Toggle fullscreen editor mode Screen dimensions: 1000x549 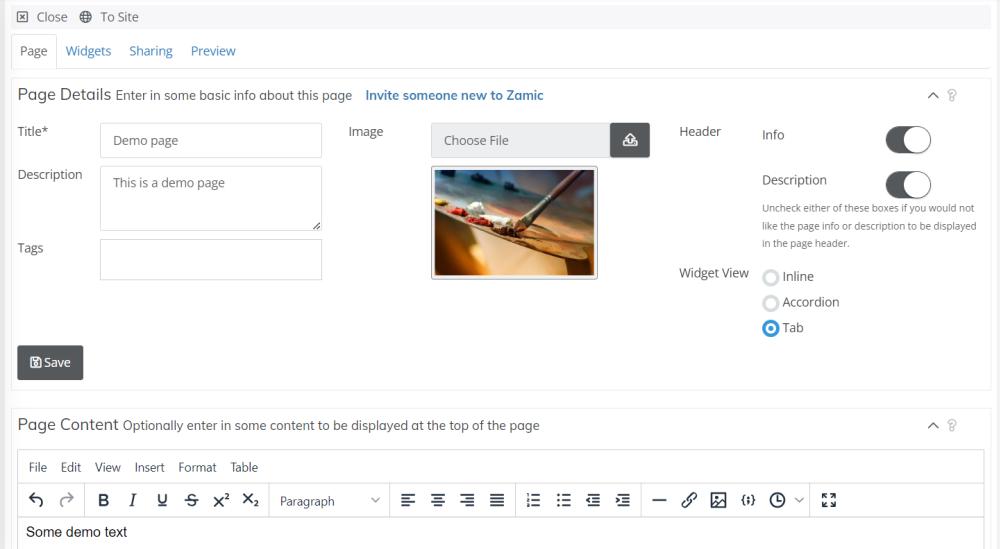click(x=828, y=501)
